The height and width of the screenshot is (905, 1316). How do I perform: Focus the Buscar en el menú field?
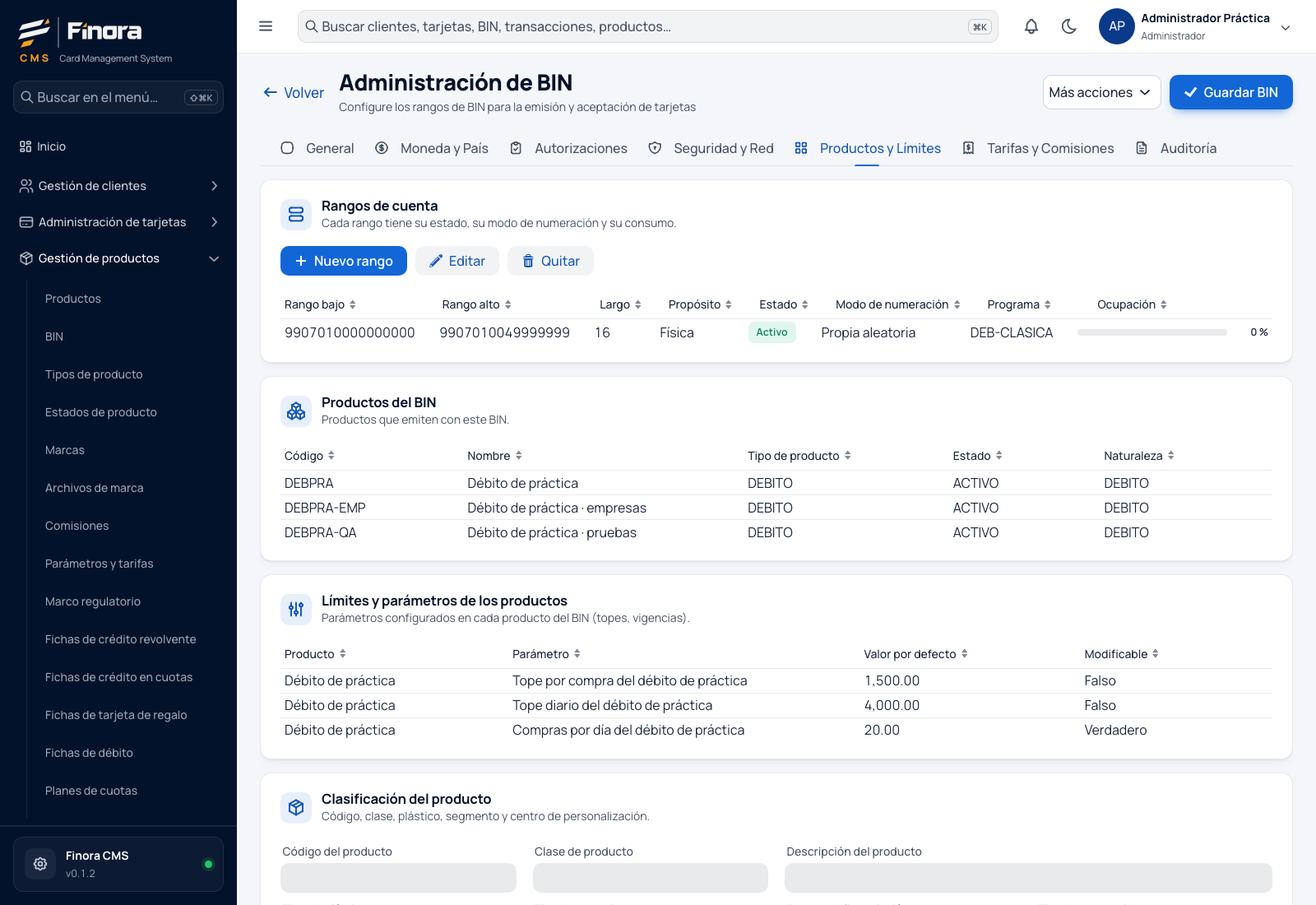click(x=118, y=97)
